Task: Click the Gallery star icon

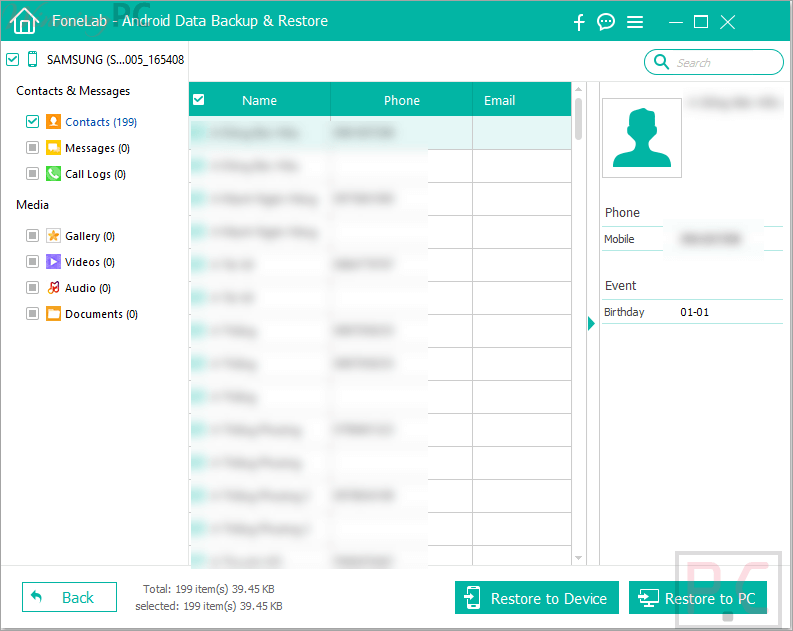Action: [x=53, y=236]
